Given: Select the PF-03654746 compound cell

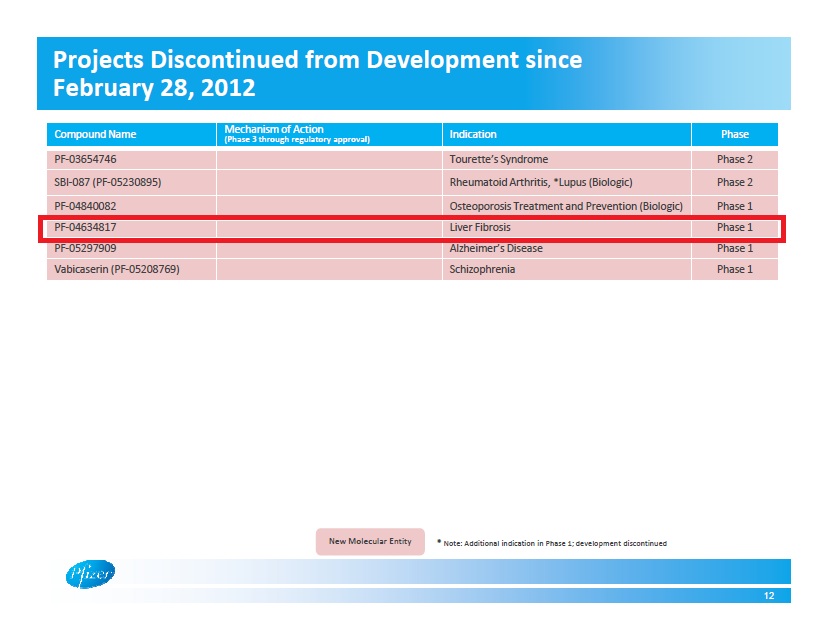Looking at the screenshot, I should point(86,159).
